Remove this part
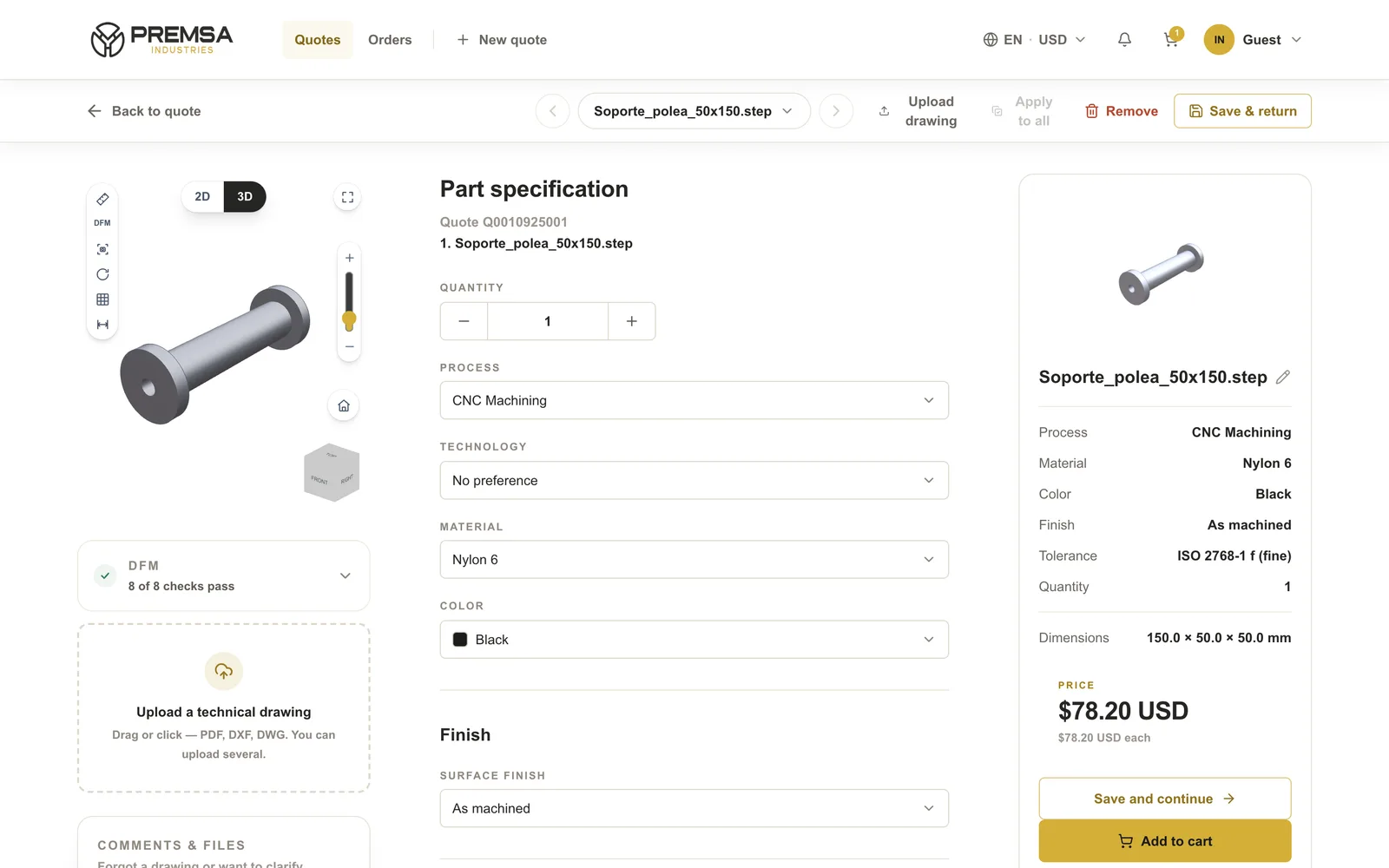The image size is (1389, 868). [1121, 111]
